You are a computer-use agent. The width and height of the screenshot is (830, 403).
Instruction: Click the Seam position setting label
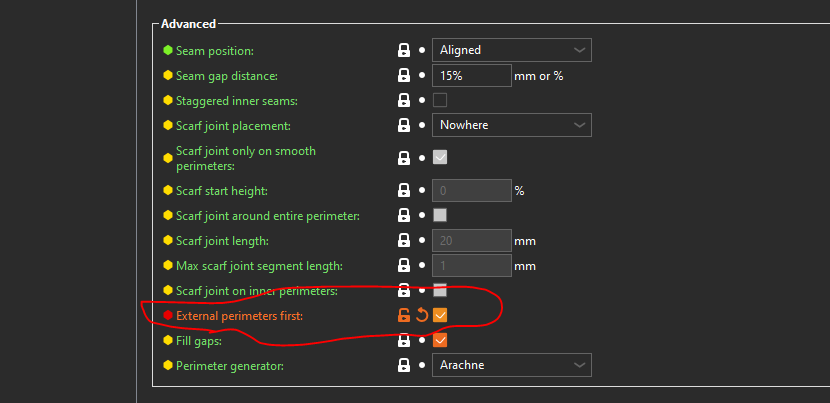214,50
